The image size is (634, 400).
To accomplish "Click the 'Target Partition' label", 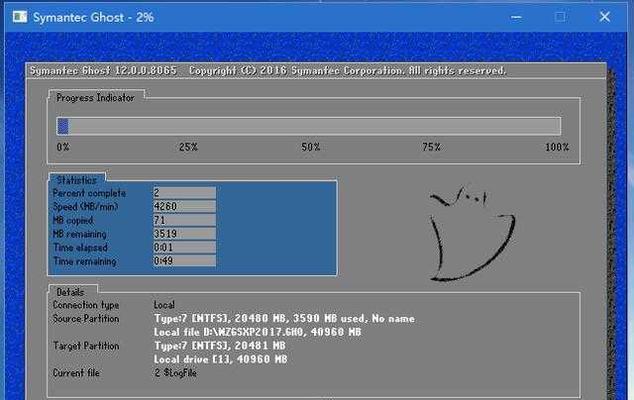I will 86,346.
